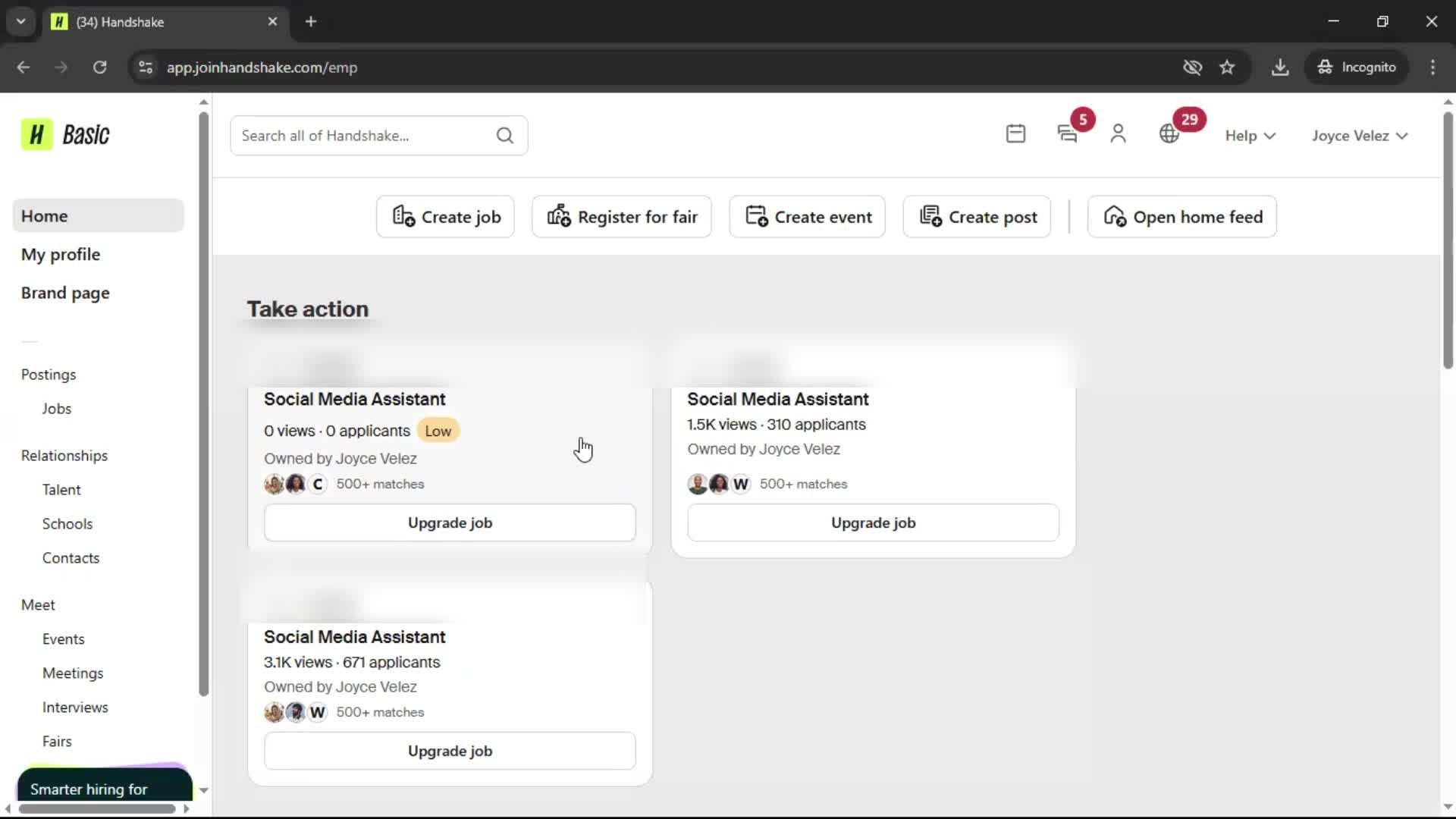The width and height of the screenshot is (1456, 819).
Task: Open messages icon with 5 badge
Action: 1068,134
